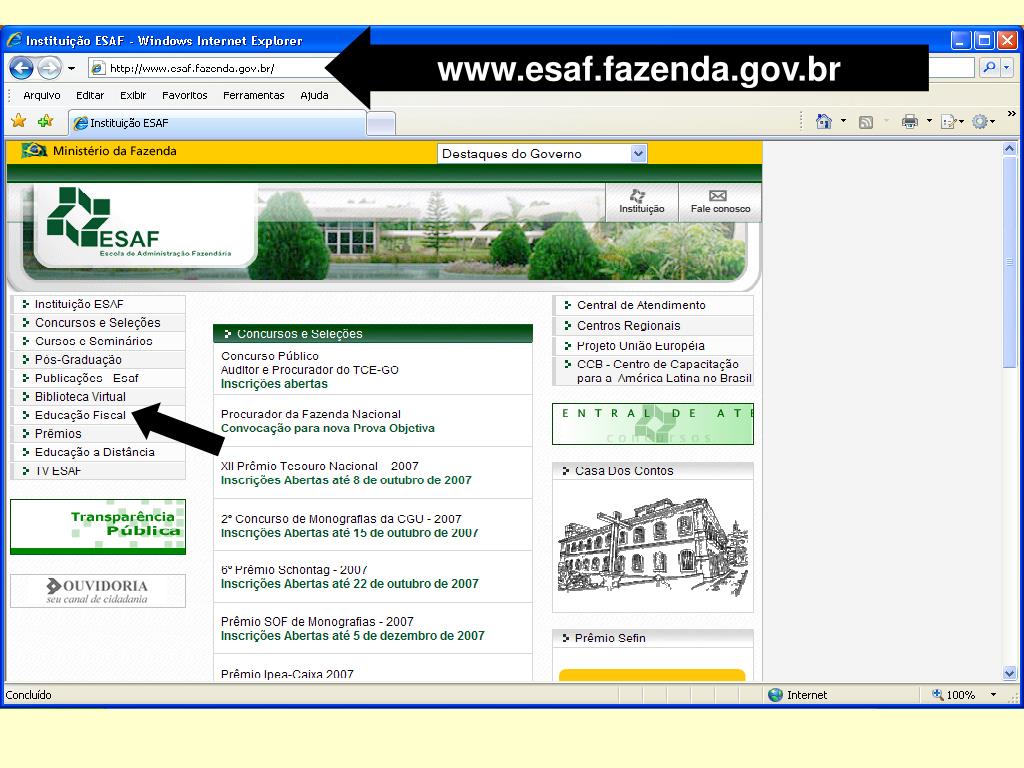Screen dimensions: 1024x768
Task: Open the Pós-Graduação sidebar link
Action: click(x=78, y=360)
